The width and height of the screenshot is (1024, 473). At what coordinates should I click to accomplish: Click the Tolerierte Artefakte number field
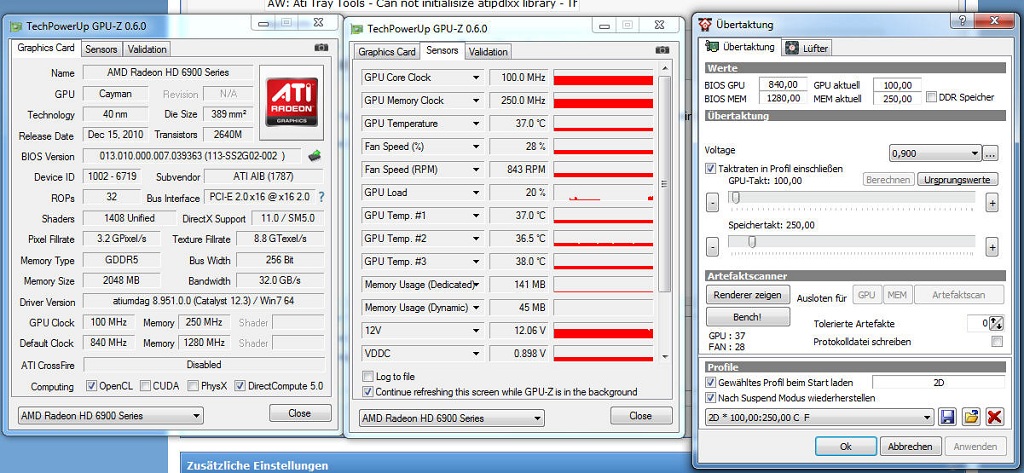pyautogui.click(x=978, y=323)
